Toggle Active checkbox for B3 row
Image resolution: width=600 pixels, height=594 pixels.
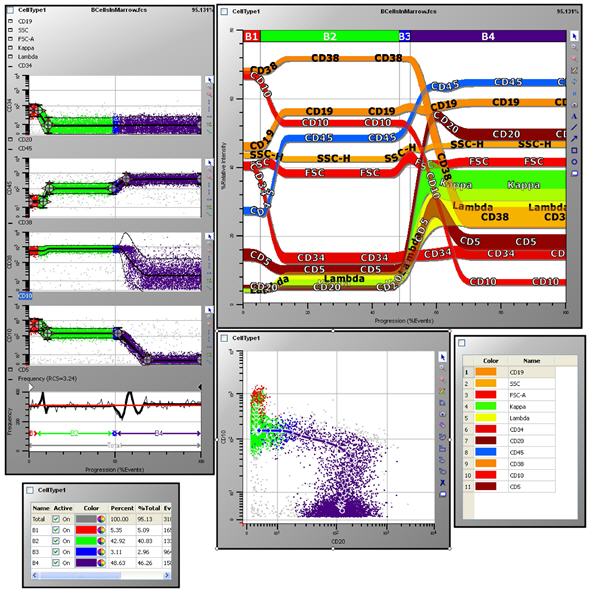pos(56,552)
